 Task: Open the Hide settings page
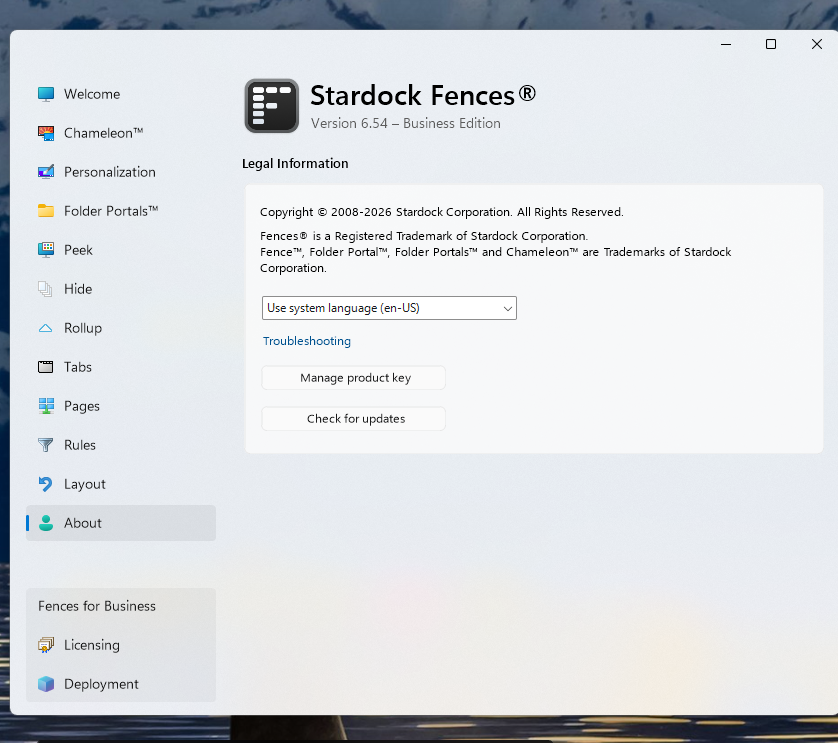coord(121,289)
